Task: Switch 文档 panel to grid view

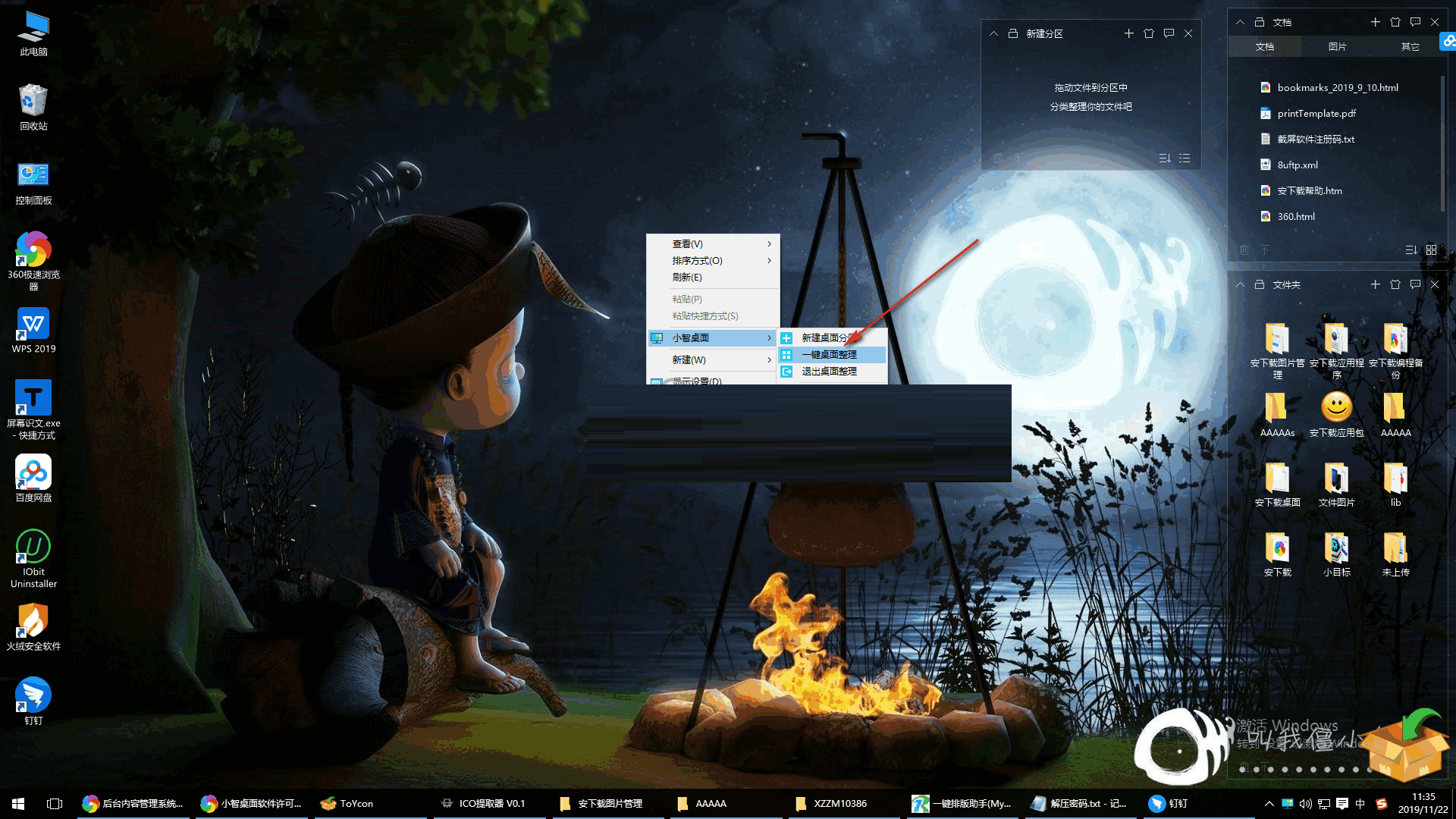Action: pos(1431,249)
